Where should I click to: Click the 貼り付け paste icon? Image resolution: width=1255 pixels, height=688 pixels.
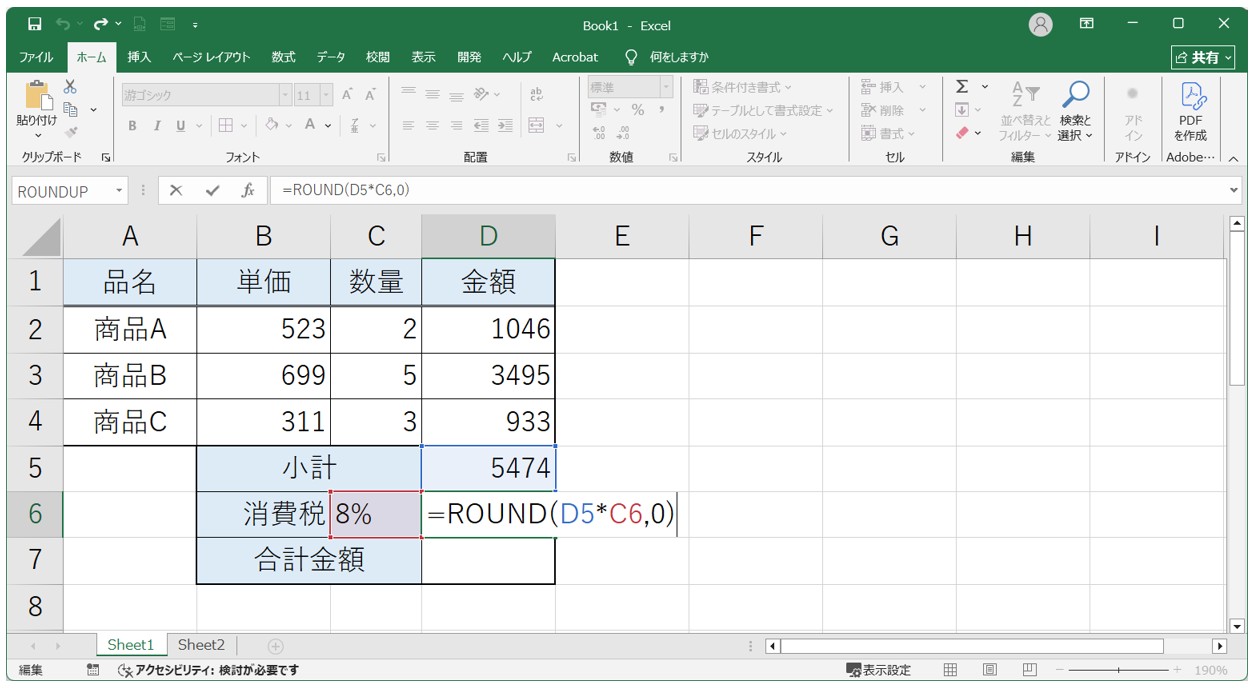coord(37,96)
